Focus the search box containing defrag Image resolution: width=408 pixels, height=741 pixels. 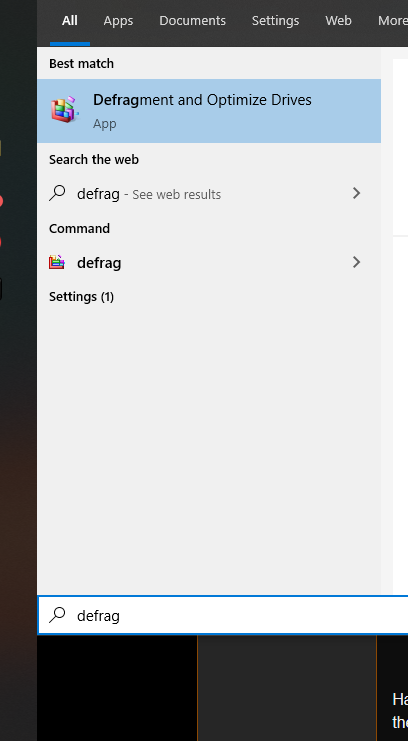click(223, 615)
